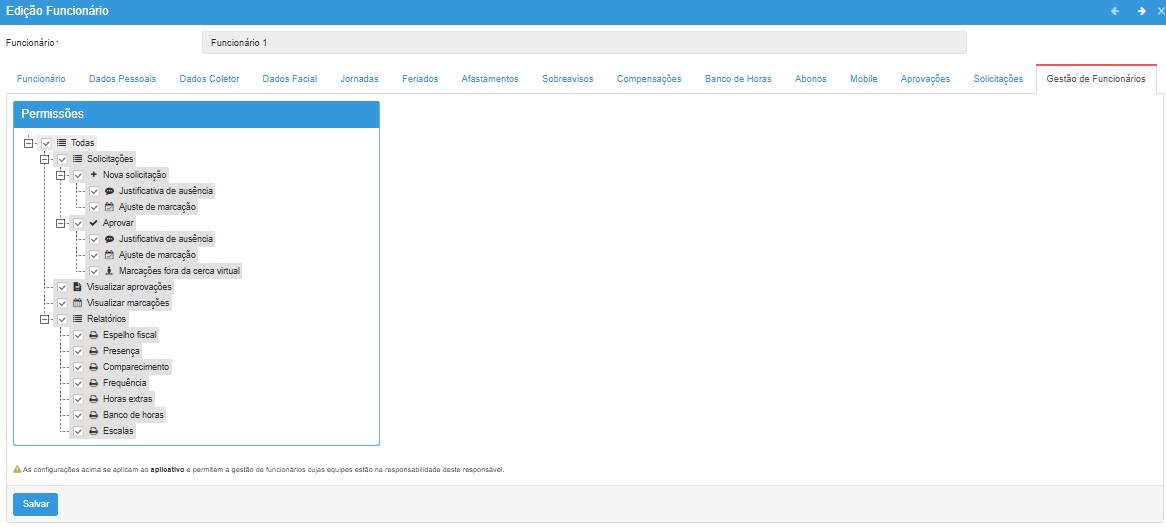Click the speech bubble icon under Aprovar

click(109, 239)
